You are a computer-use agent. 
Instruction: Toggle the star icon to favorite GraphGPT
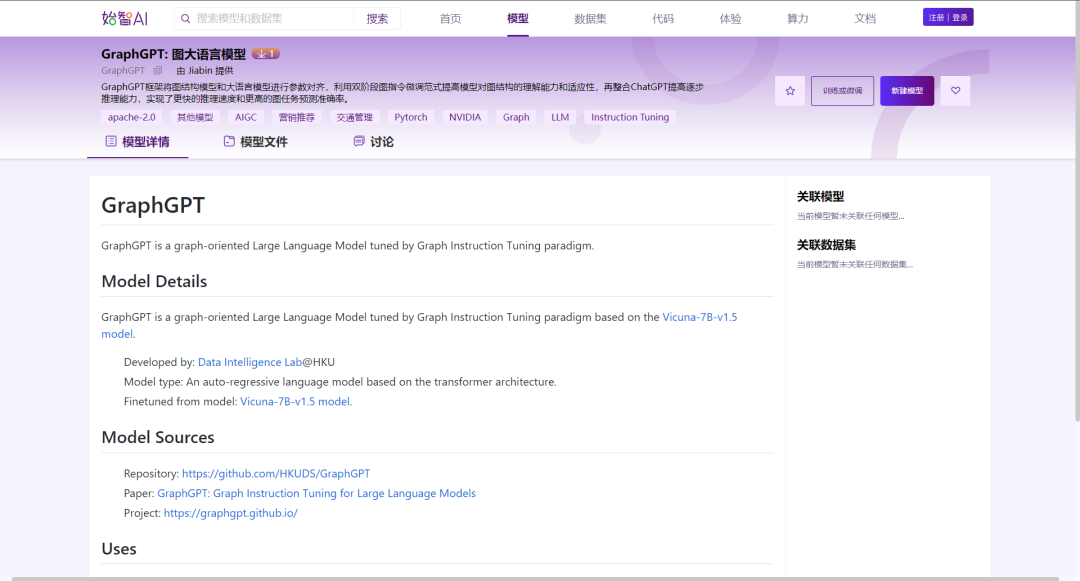click(790, 90)
